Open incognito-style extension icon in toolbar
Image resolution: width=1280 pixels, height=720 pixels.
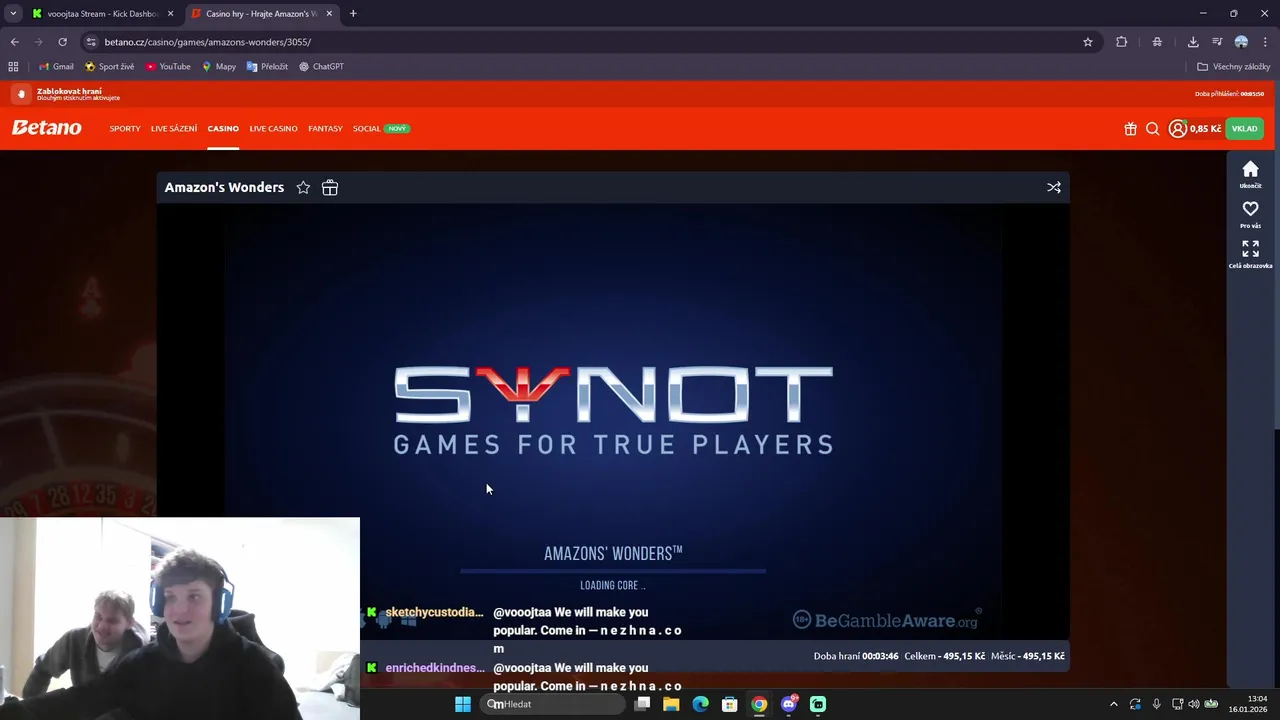1157,42
